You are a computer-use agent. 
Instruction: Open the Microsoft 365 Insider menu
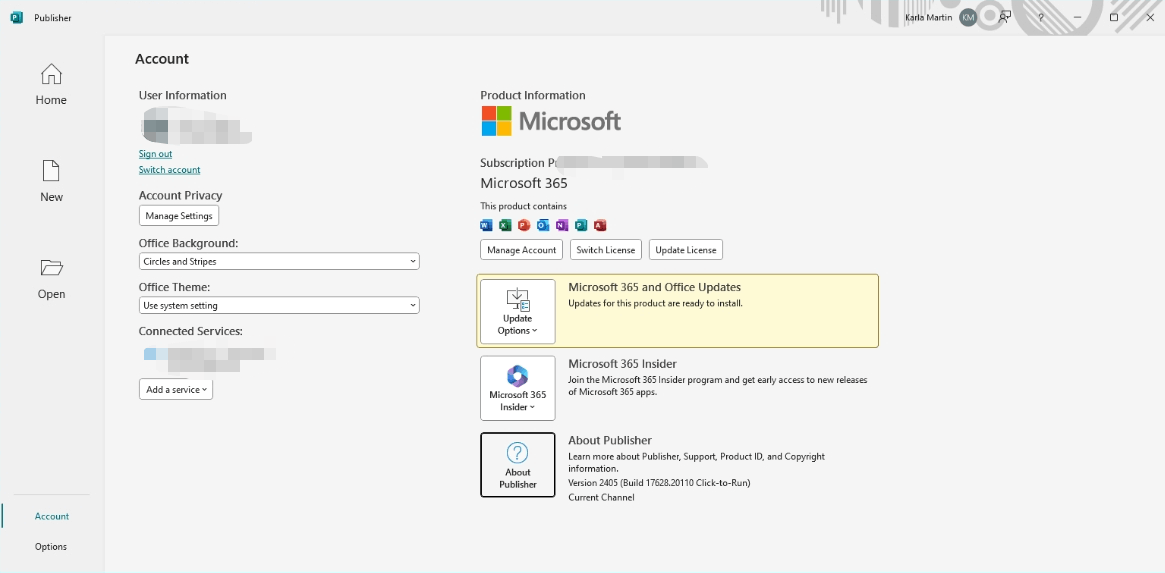click(518, 388)
